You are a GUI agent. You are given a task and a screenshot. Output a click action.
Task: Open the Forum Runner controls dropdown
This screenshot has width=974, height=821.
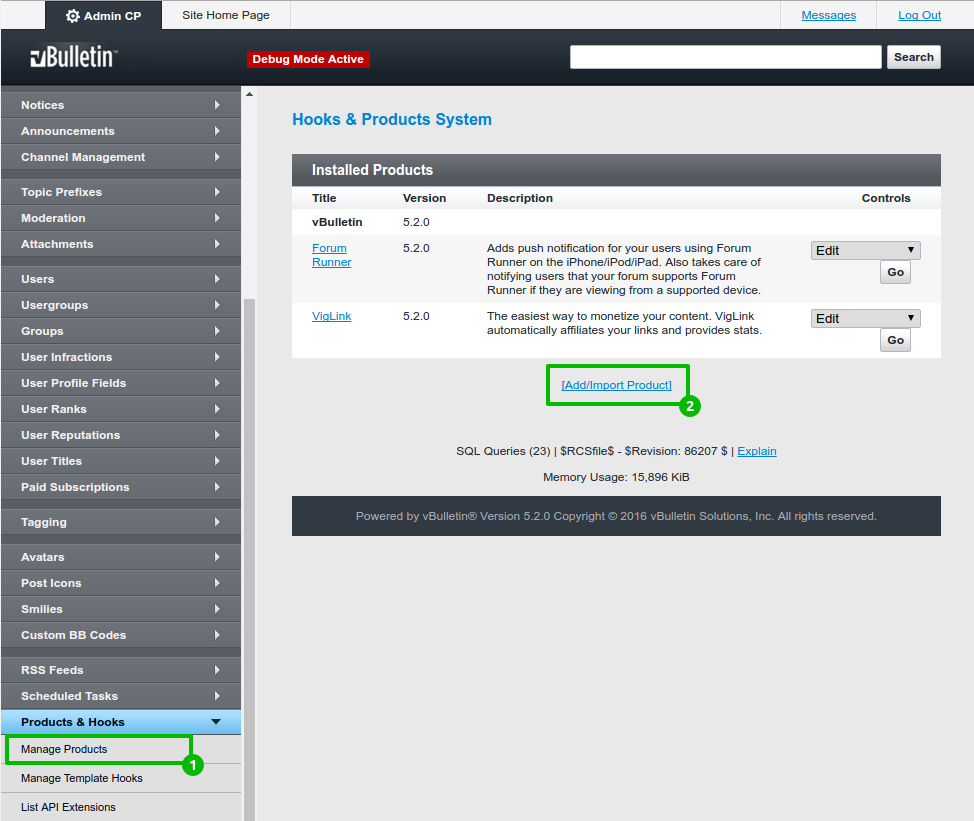click(865, 250)
